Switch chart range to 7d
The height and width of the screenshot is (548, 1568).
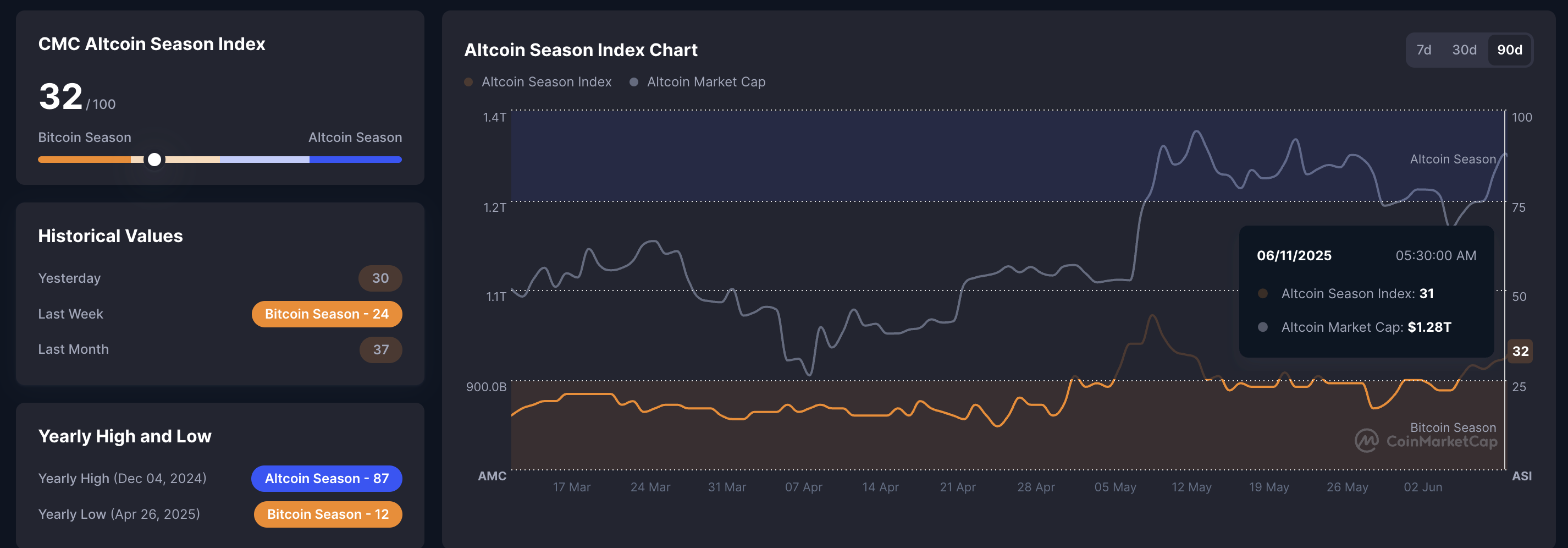1423,50
